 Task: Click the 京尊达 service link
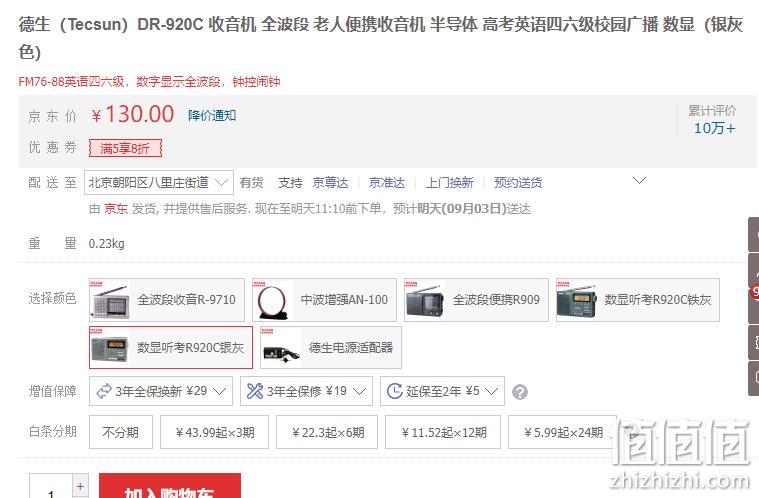(x=330, y=182)
